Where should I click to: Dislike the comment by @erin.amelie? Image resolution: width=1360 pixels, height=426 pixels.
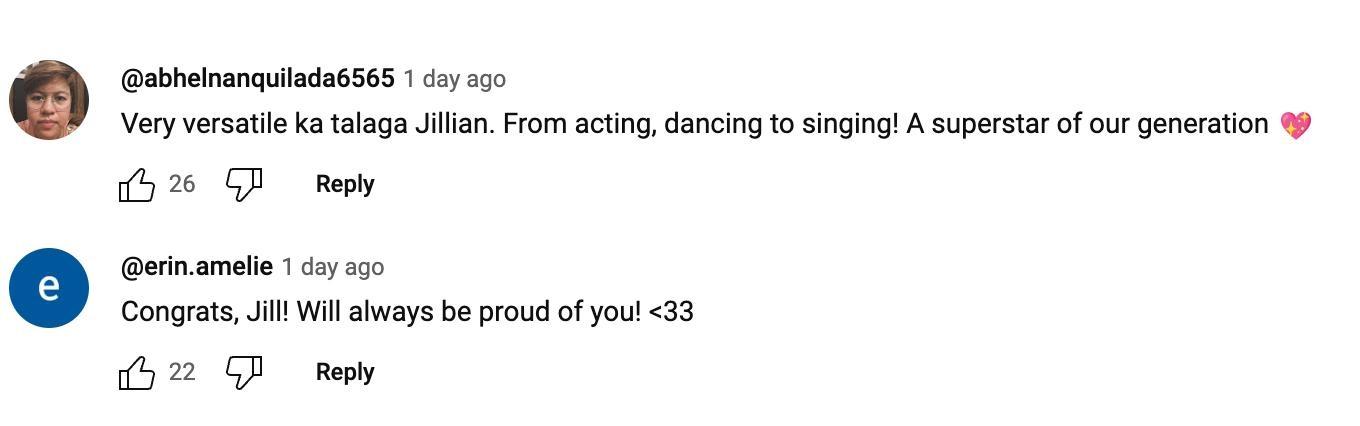(x=243, y=373)
